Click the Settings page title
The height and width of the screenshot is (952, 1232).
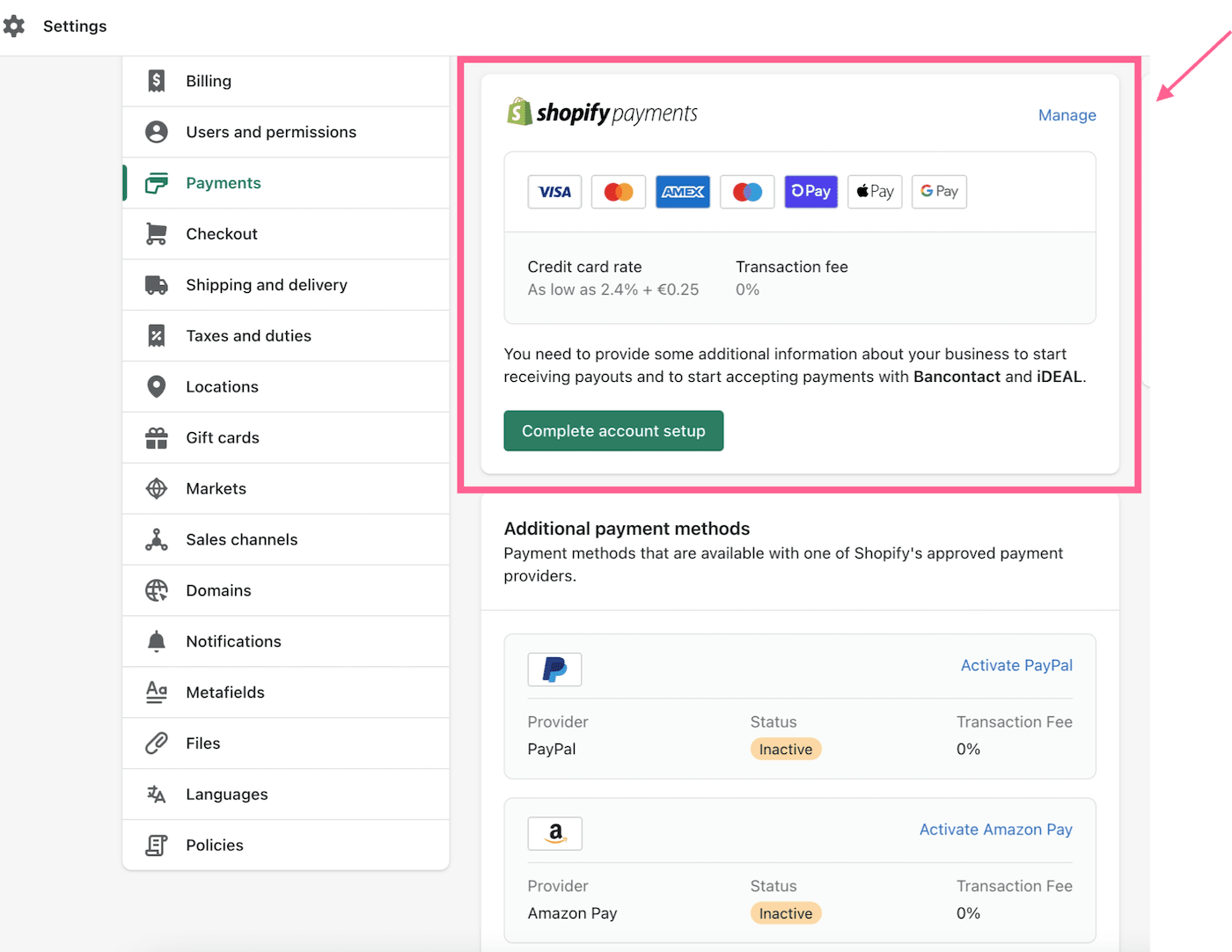75,26
